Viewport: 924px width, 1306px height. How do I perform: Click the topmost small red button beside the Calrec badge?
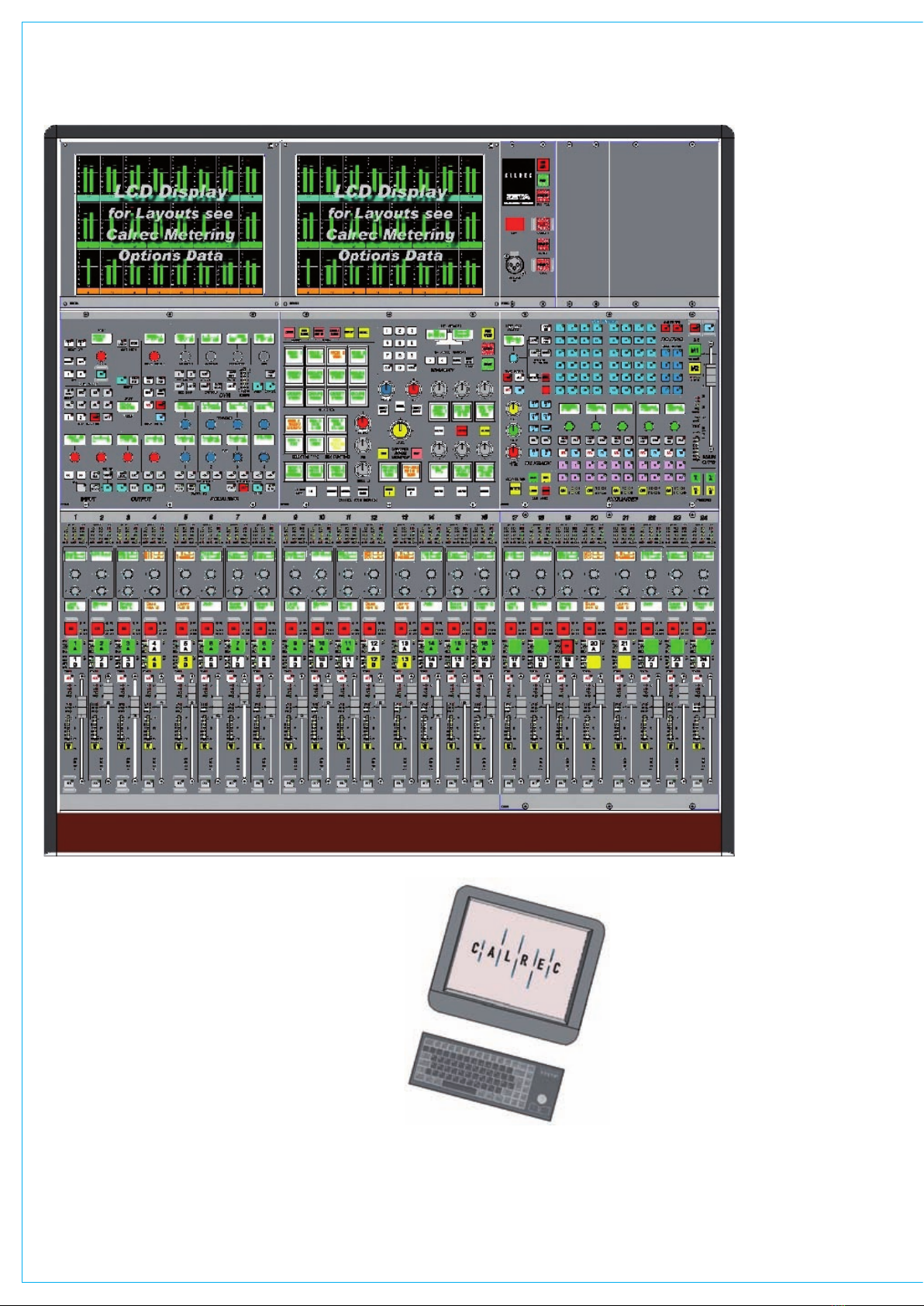click(543, 164)
